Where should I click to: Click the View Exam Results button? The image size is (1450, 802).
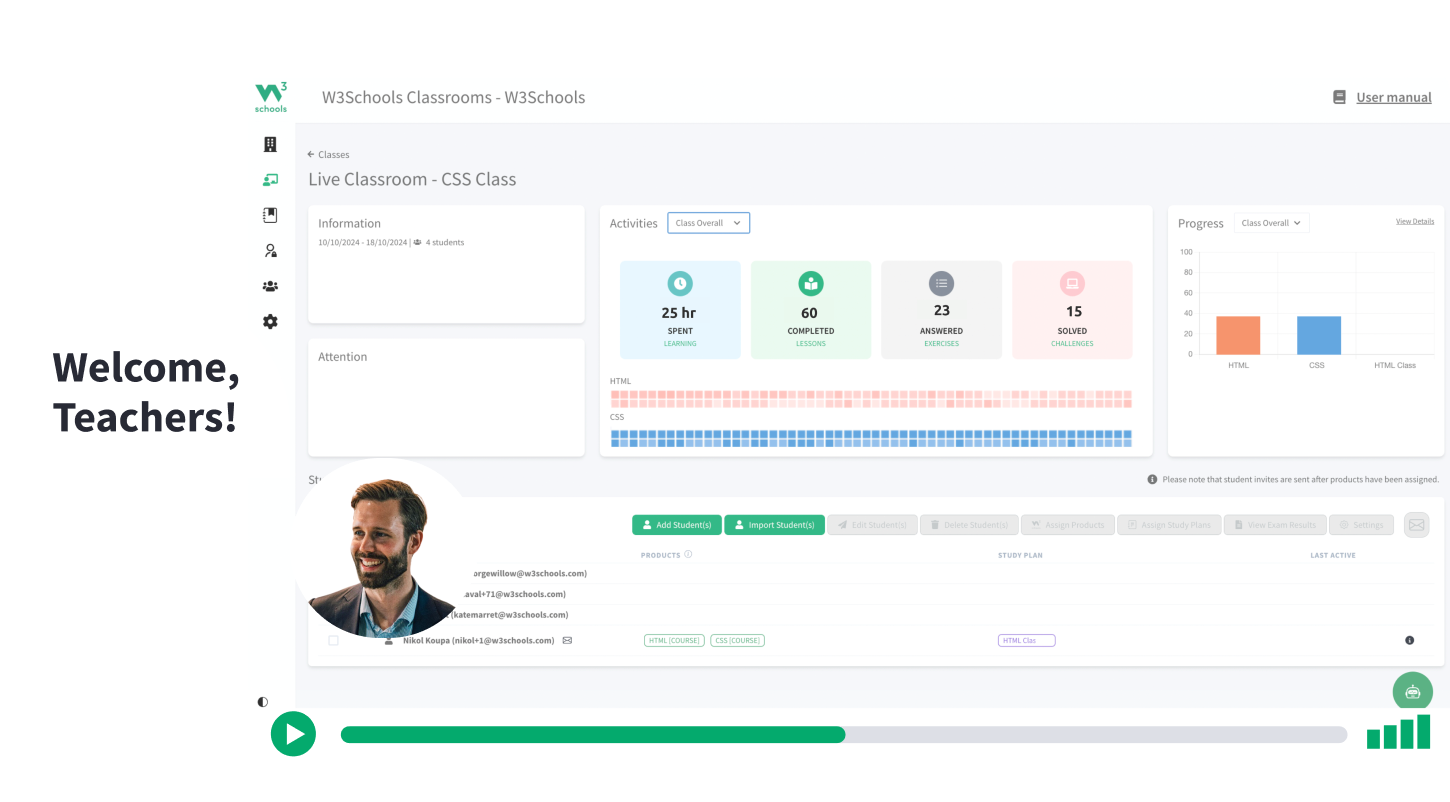tap(1275, 525)
